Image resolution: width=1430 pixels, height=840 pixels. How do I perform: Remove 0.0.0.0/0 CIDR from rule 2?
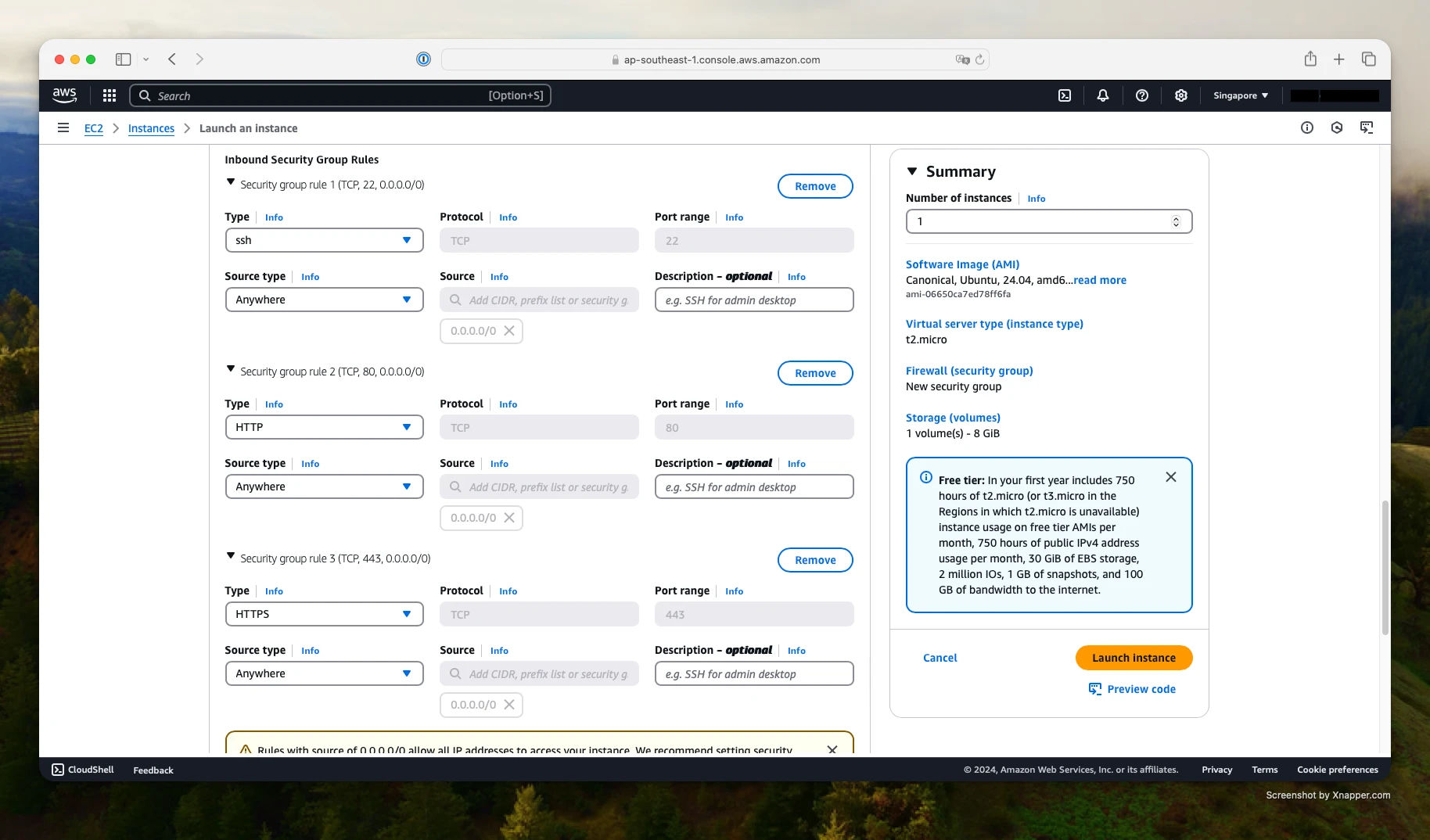tap(509, 518)
